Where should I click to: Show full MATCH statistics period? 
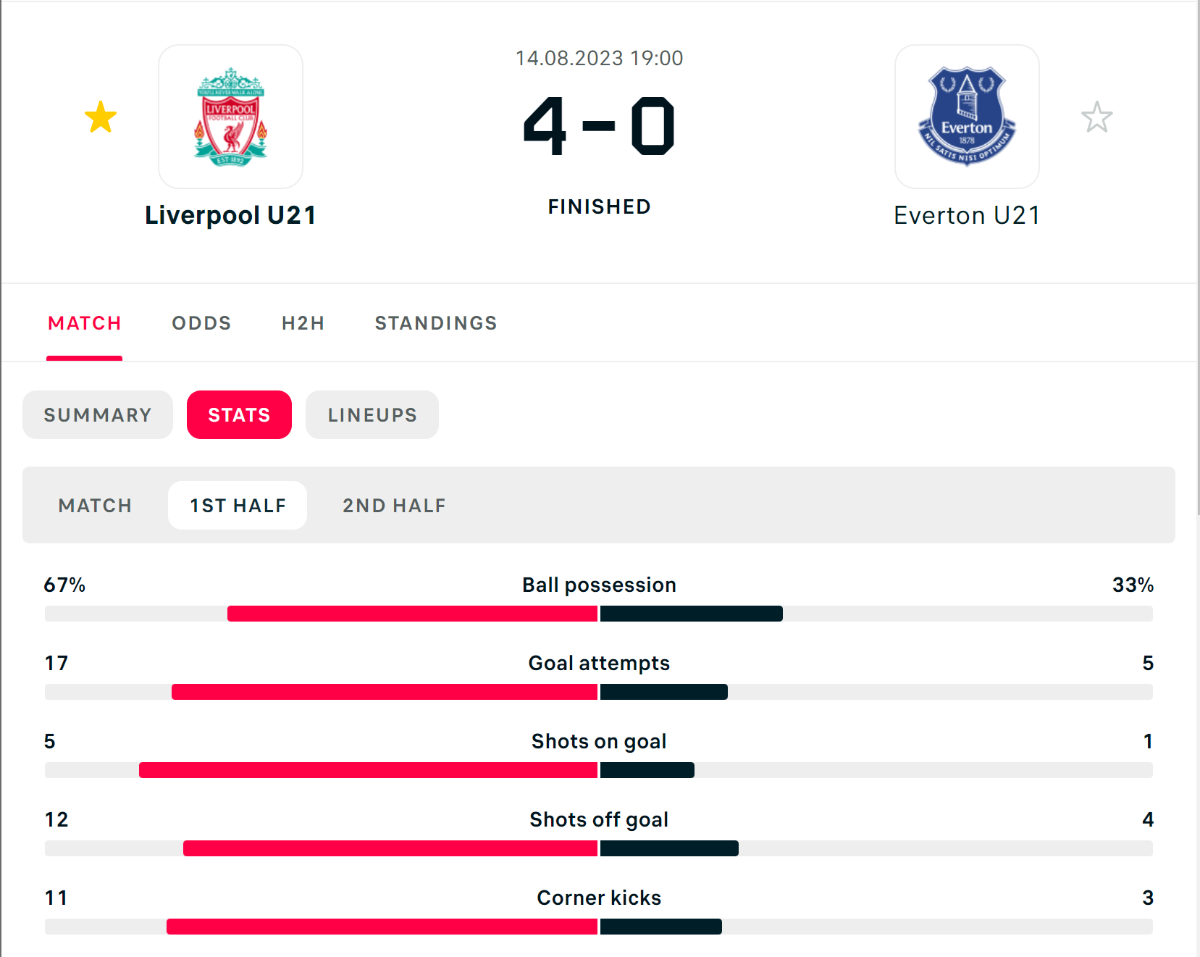tap(95, 506)
